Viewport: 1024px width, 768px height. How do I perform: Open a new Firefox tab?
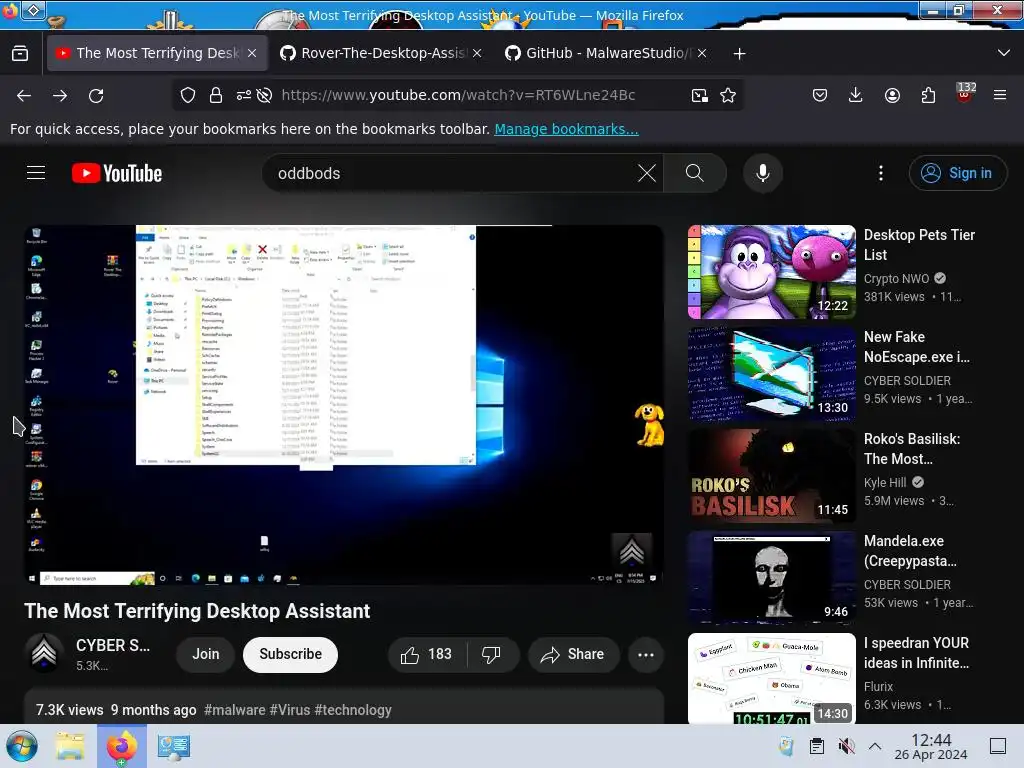coord(739,54)
